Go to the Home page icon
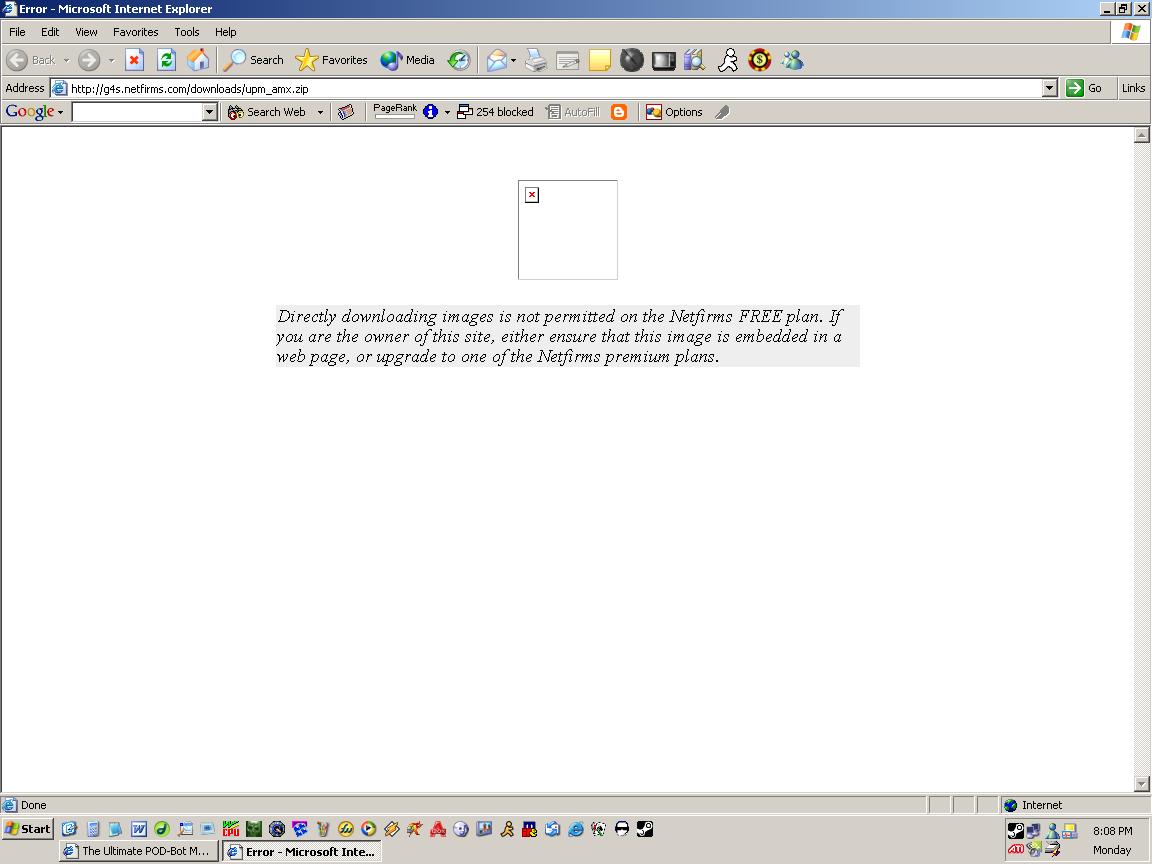 coord(198,60)
